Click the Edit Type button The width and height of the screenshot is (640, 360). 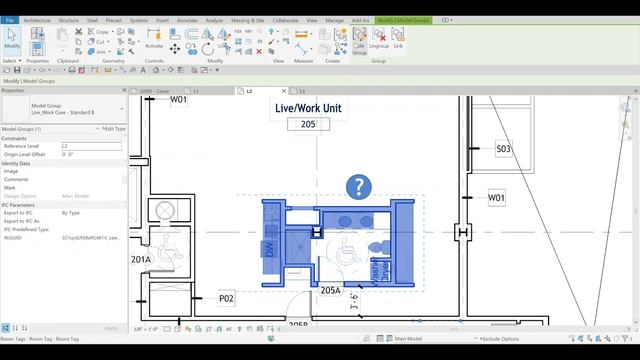[x=114, y=129]
